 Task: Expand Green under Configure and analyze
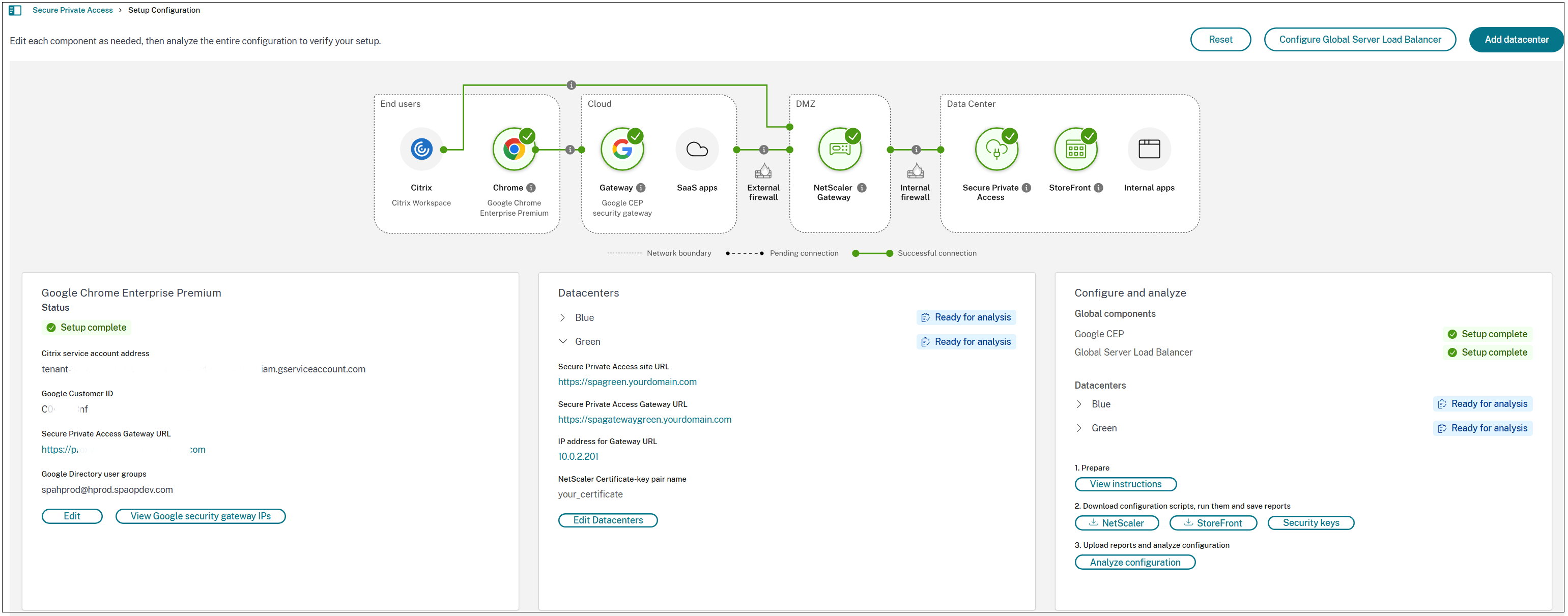pyautogui.click(x=1080, y=427)
